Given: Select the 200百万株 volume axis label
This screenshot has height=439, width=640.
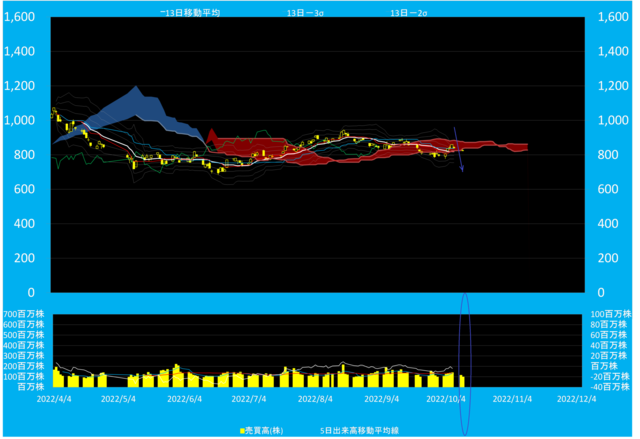Looking at the screenshot, I should coord(24,366).
